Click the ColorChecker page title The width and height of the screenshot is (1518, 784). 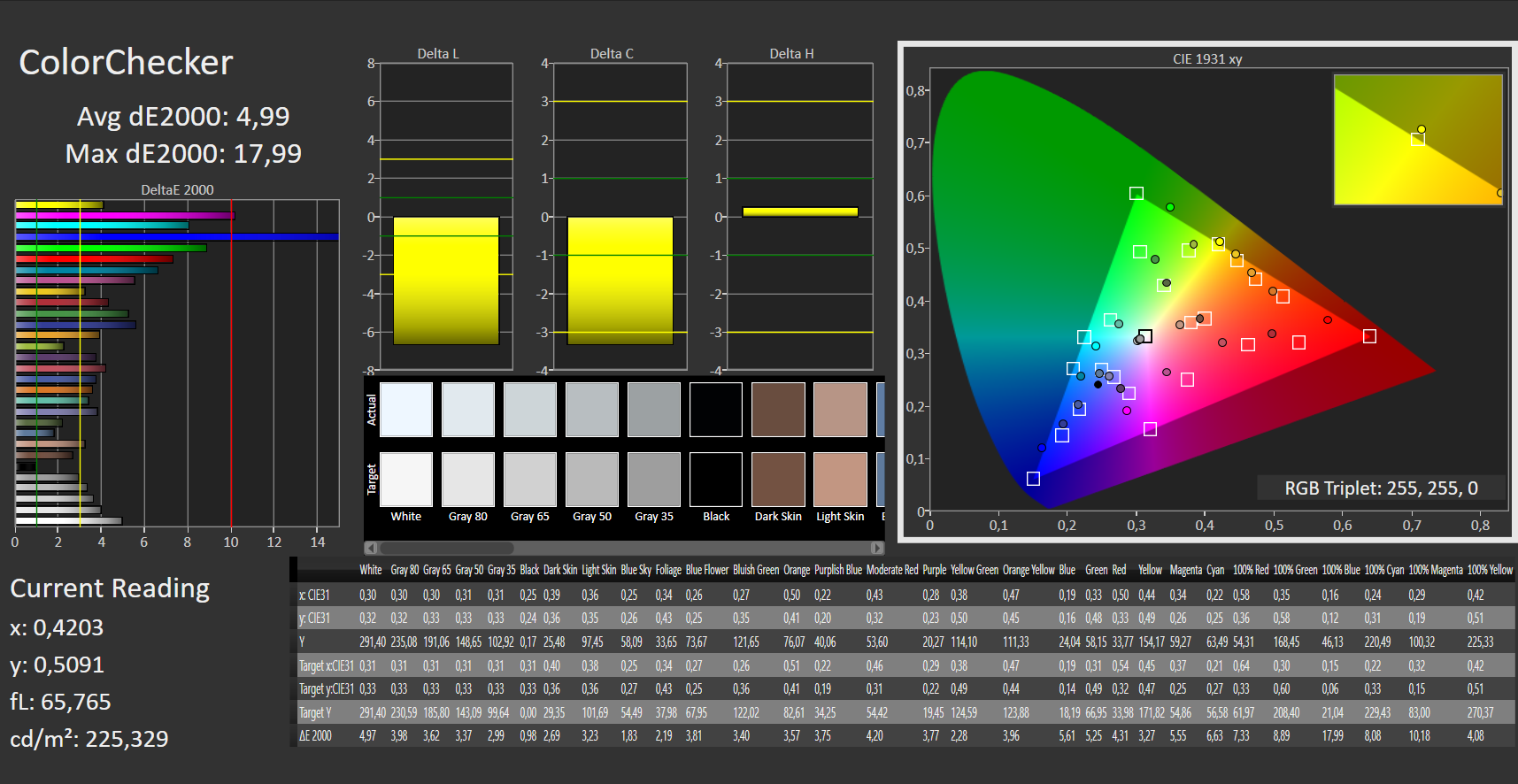[126, 62]
